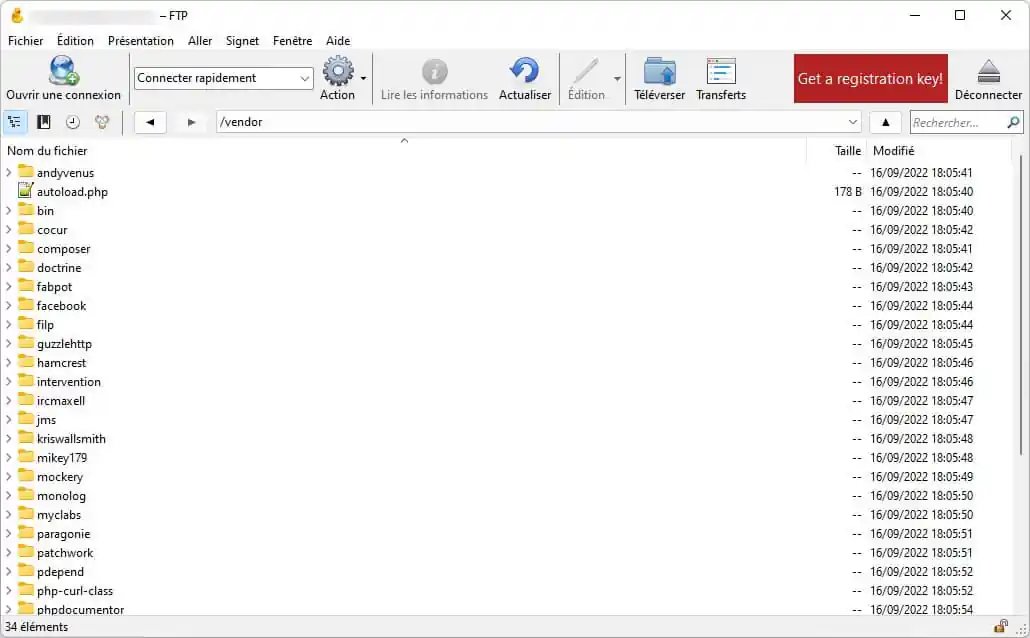This screenshot has height=638, width=1030.
Task: Open the Aller menu
Action: [200, 41]
